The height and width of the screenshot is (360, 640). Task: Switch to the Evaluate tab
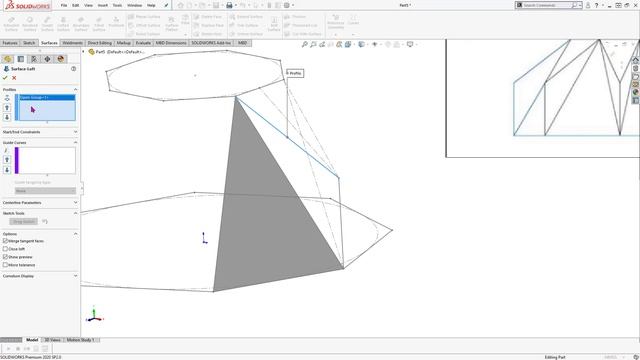(x=143, y=43)
